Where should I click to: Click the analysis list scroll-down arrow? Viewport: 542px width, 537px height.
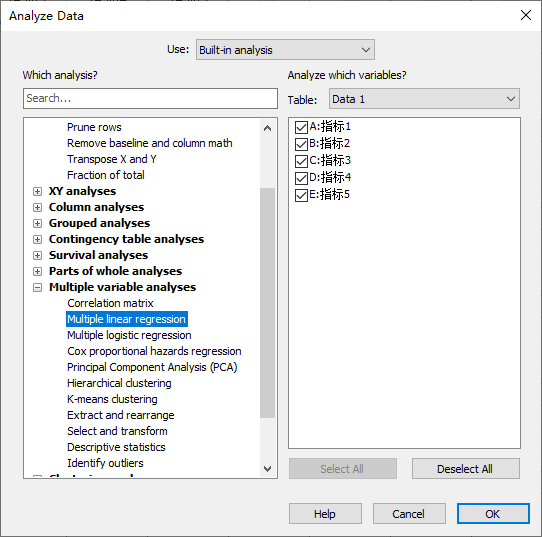pyautogui.click(x=267, y=469)
